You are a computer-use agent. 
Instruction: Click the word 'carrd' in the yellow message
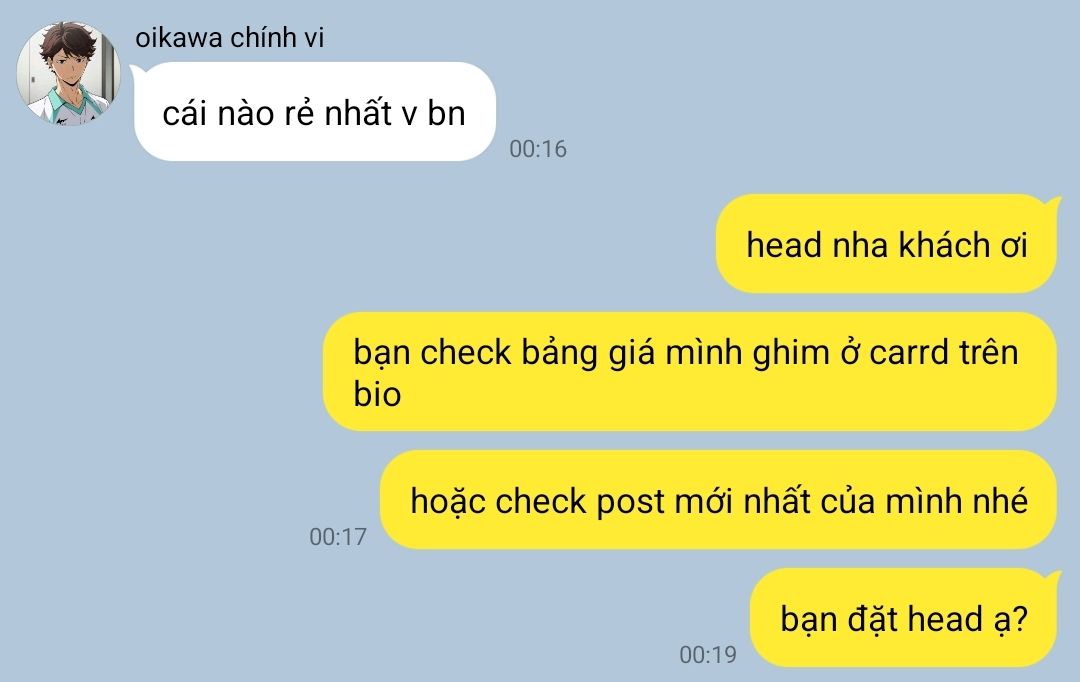coord(909,353)
